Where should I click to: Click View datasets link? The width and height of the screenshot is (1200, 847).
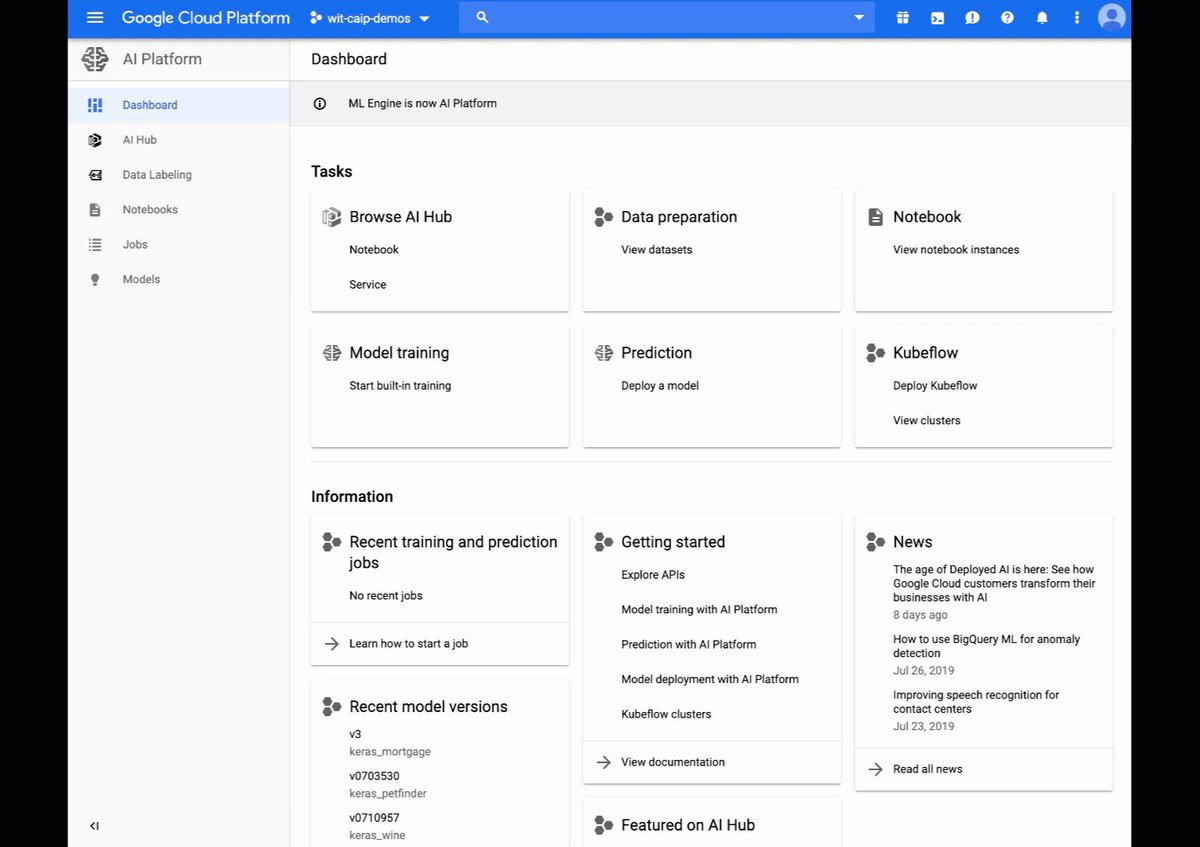[x=656, y=250]
